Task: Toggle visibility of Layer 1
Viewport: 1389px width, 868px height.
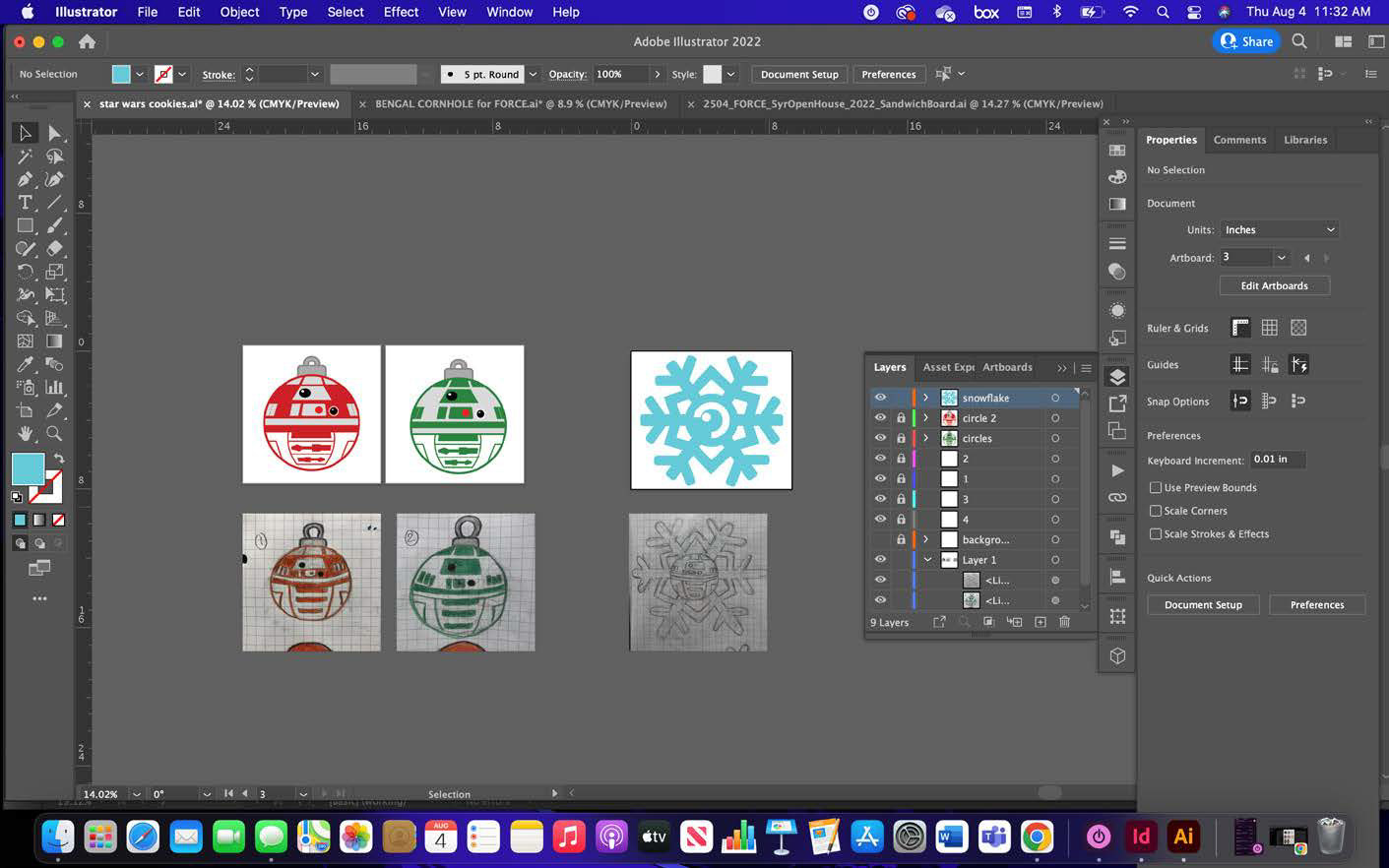Action: point(880,559)
